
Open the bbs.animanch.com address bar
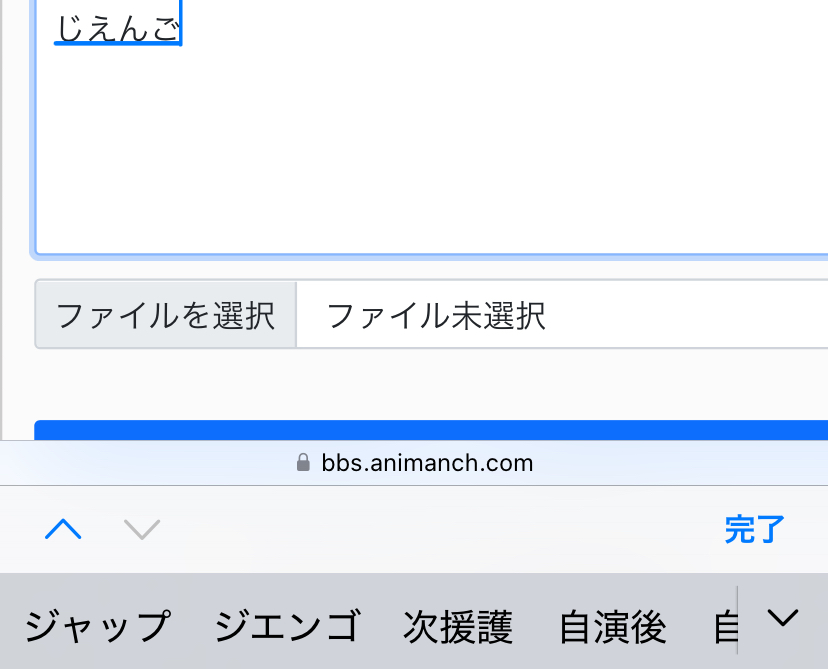pos(427,464)
